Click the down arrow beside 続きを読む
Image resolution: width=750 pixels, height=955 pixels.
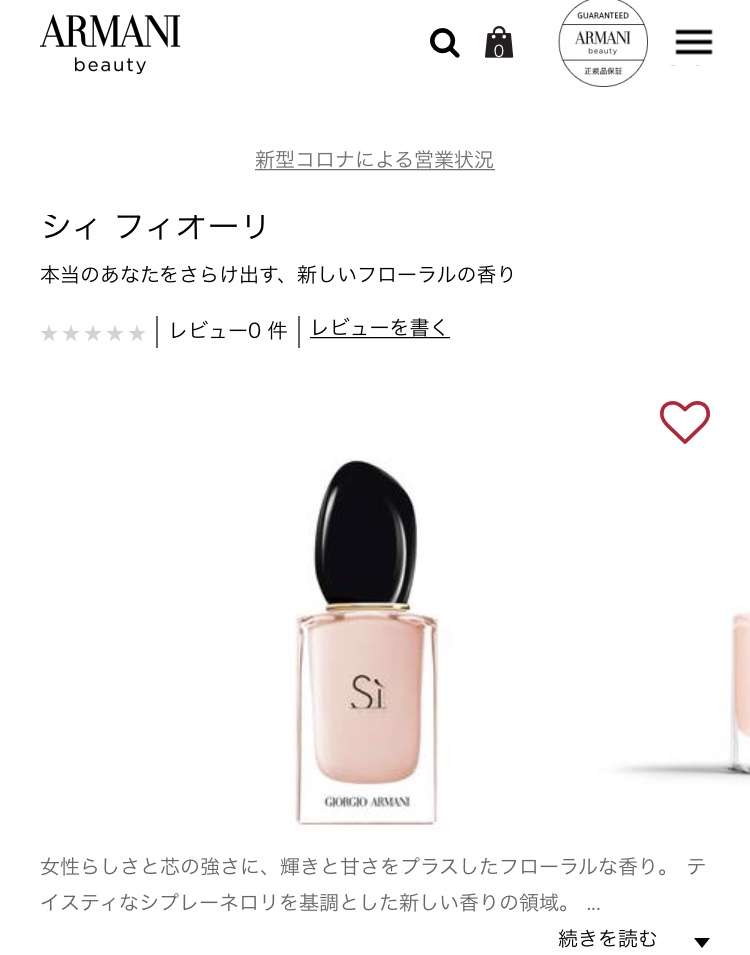(x=702, y=942)
